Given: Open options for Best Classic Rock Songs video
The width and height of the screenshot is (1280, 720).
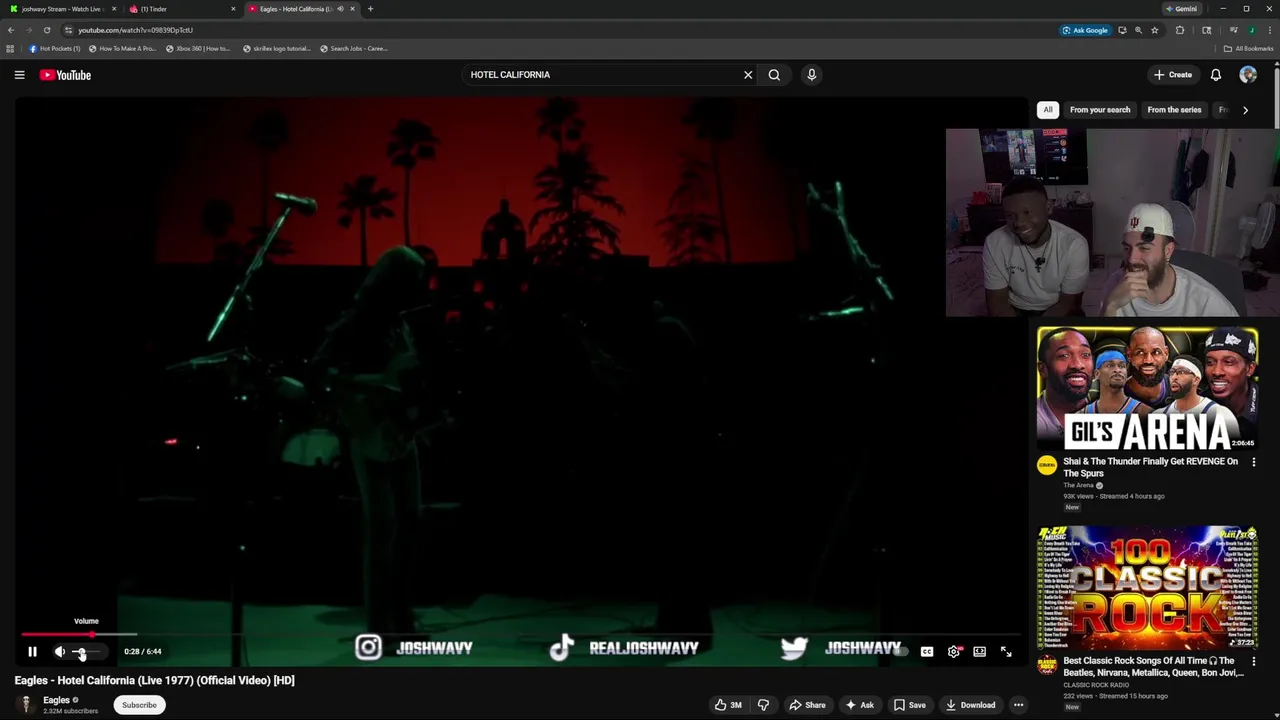Looking at the screenshot, I should click(1253, 662).
